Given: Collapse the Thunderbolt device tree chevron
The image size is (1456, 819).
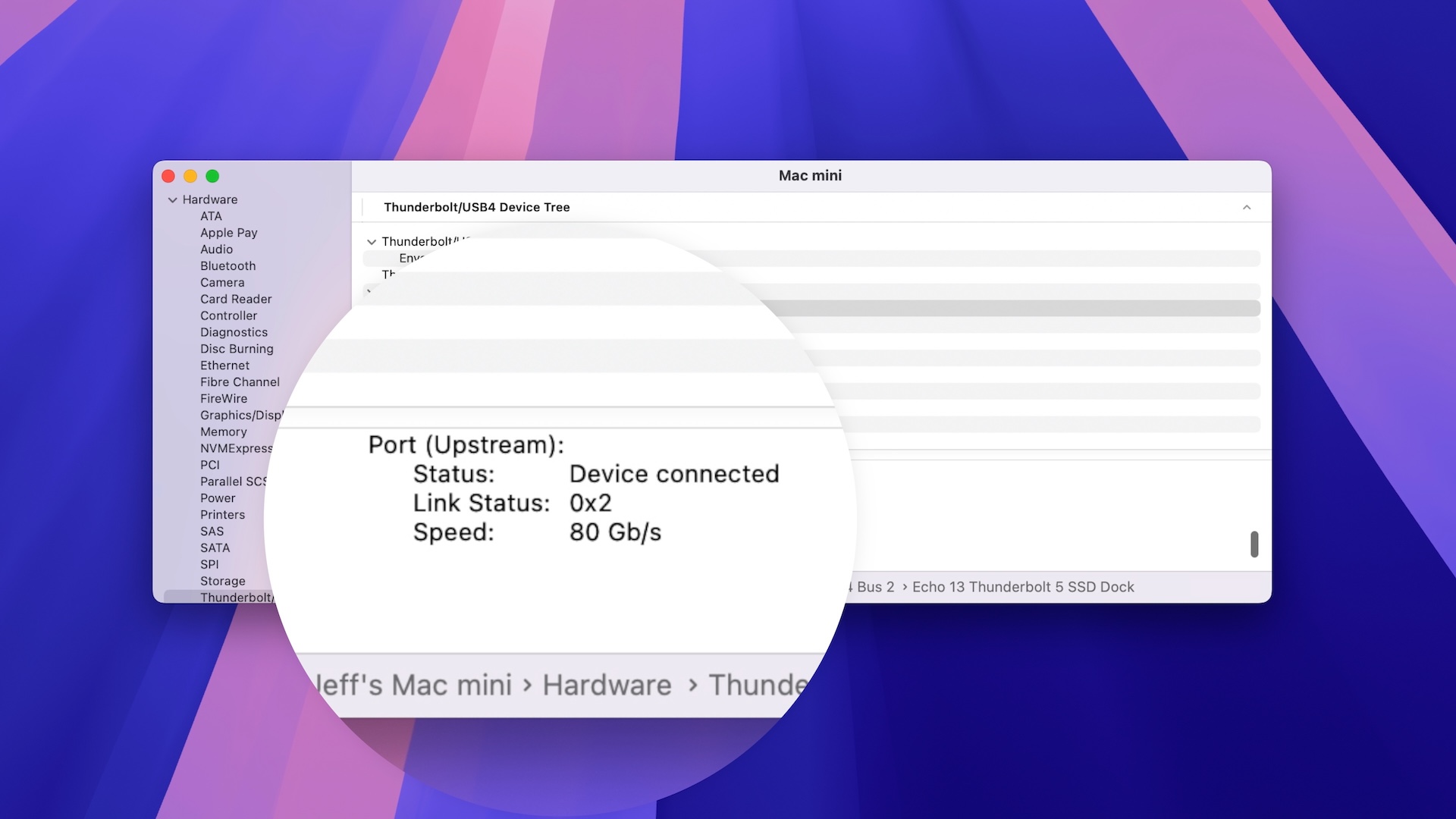Looking at the screenshot, I should pos(372,242).
